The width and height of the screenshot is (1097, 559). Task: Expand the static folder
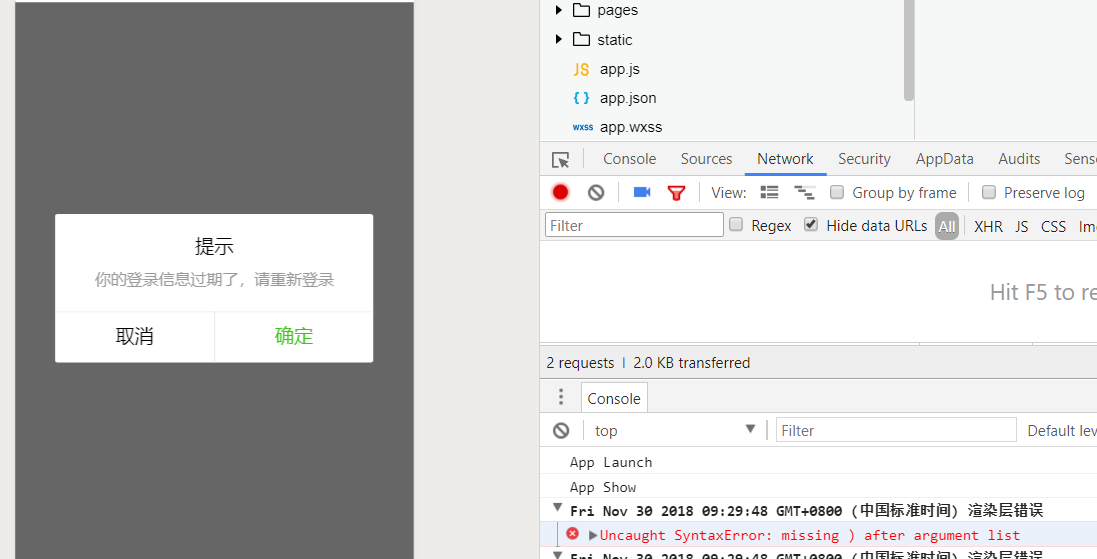pyautogui.click(x=559, y=40)
